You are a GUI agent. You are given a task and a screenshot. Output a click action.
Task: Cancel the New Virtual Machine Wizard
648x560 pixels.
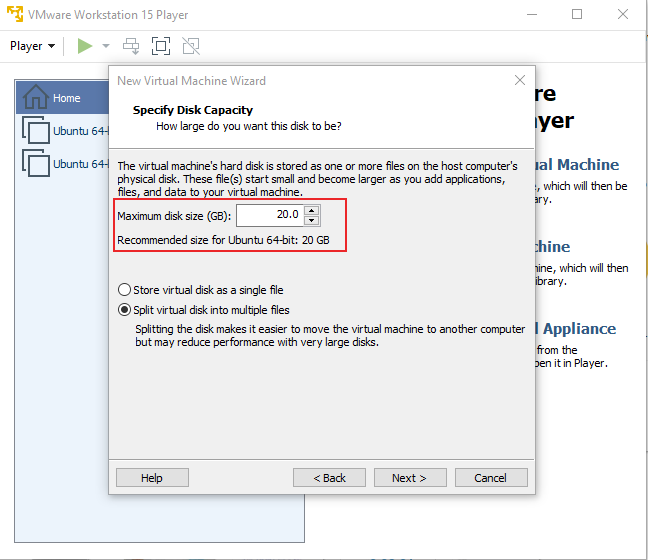point(491,478)
